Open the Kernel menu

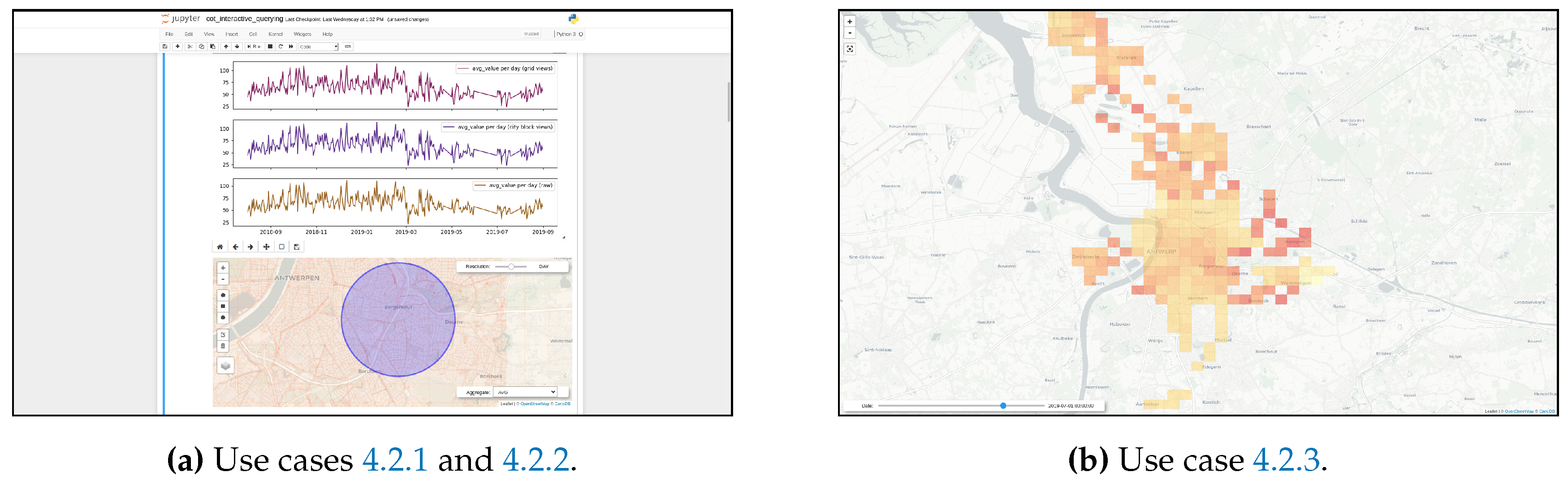[x=275, y=34]
